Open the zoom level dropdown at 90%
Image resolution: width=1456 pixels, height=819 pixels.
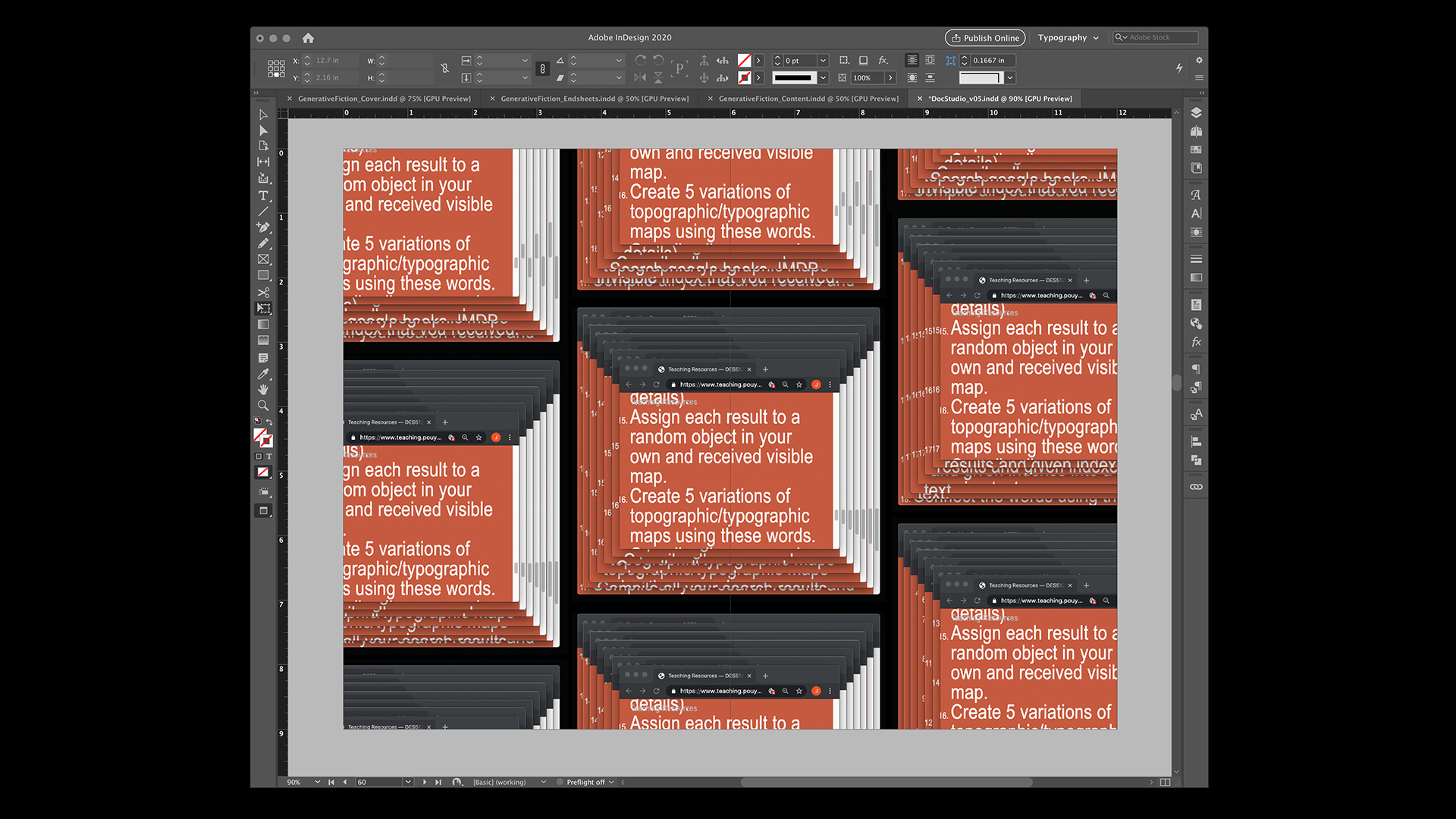317,782
